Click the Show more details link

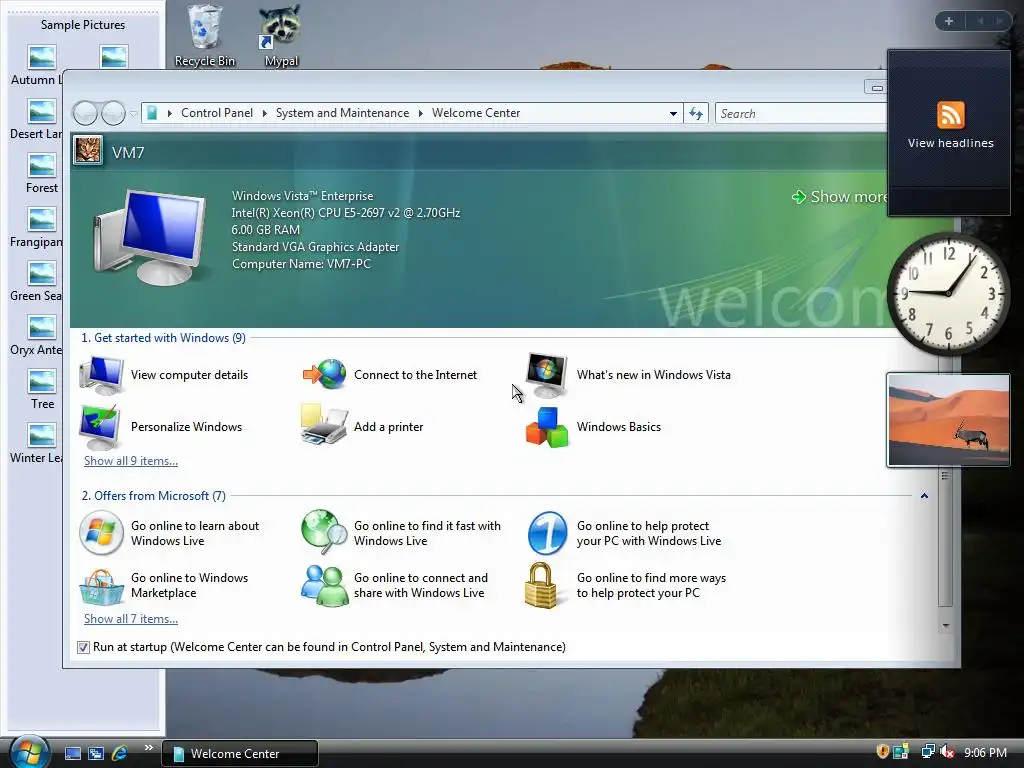(840, 197)
